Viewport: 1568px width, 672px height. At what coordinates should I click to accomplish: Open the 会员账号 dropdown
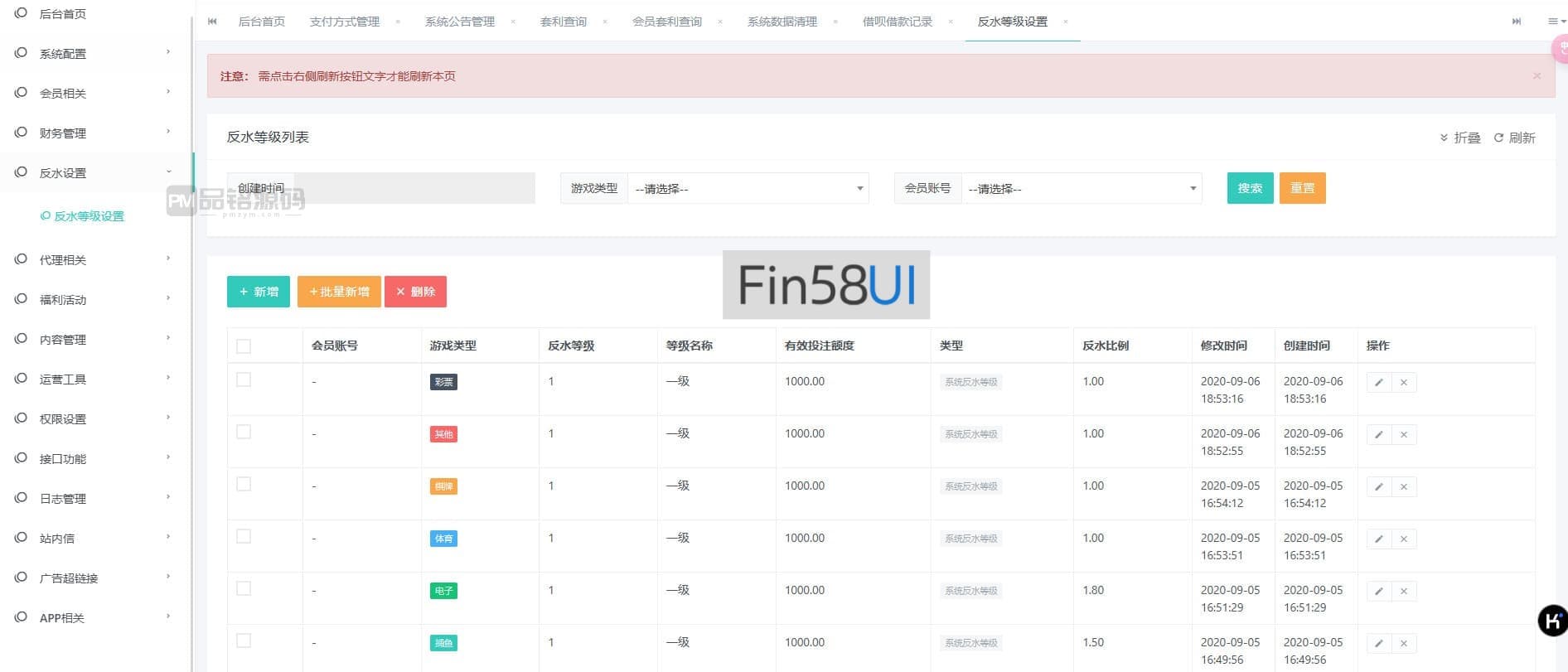pos(1081,189)
